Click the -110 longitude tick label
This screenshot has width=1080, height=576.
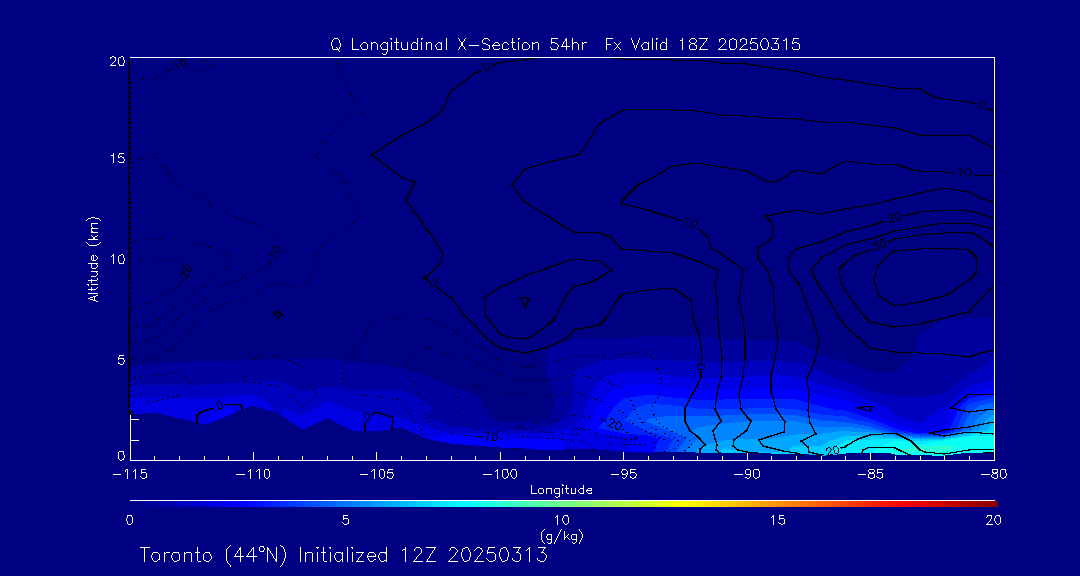(x=253, y=475)
